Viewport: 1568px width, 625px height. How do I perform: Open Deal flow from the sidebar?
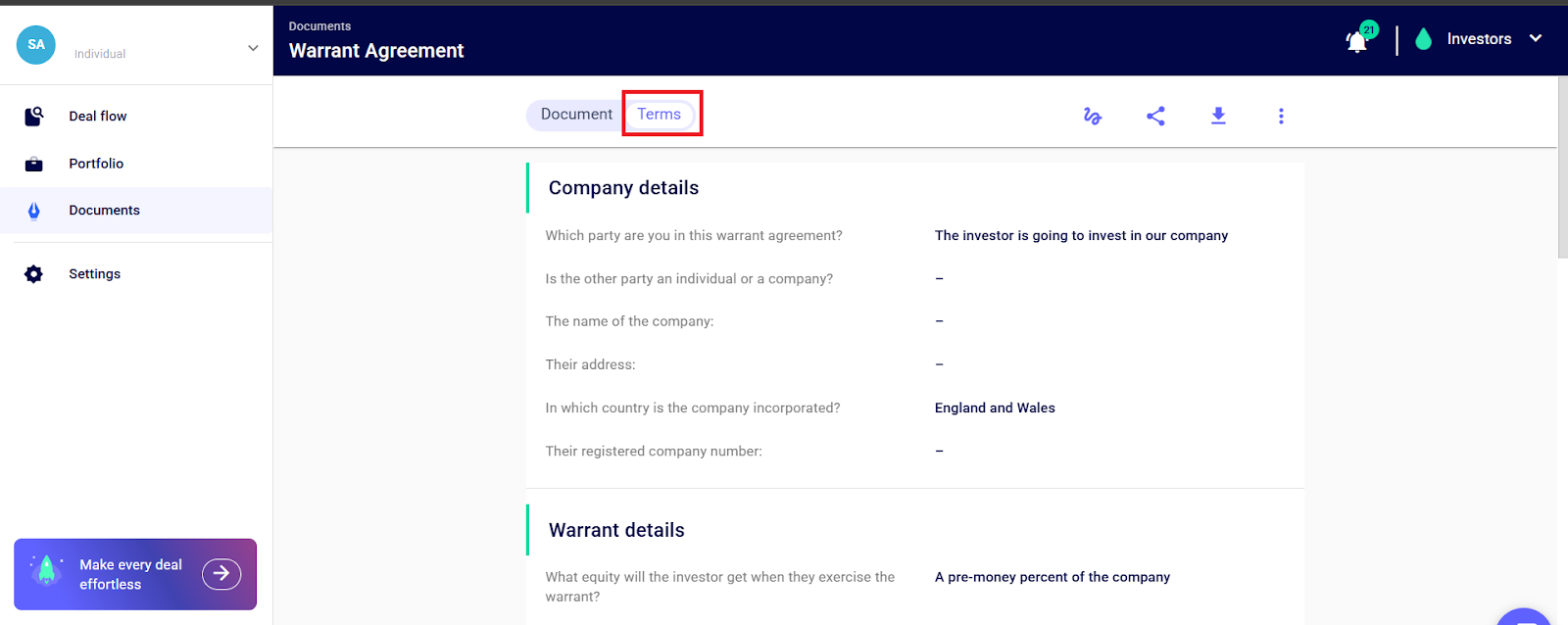[98, 117]
